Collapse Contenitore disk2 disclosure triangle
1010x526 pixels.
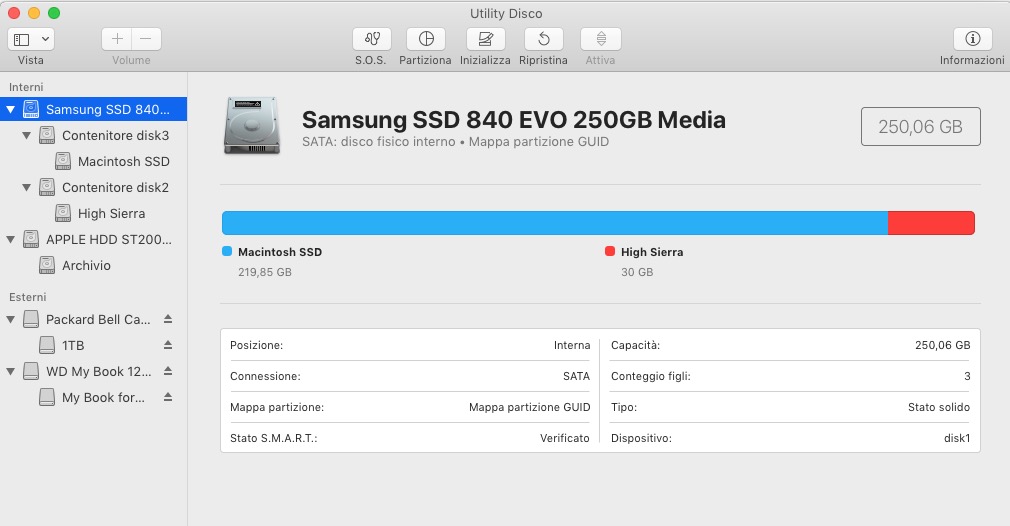(26, 187)
